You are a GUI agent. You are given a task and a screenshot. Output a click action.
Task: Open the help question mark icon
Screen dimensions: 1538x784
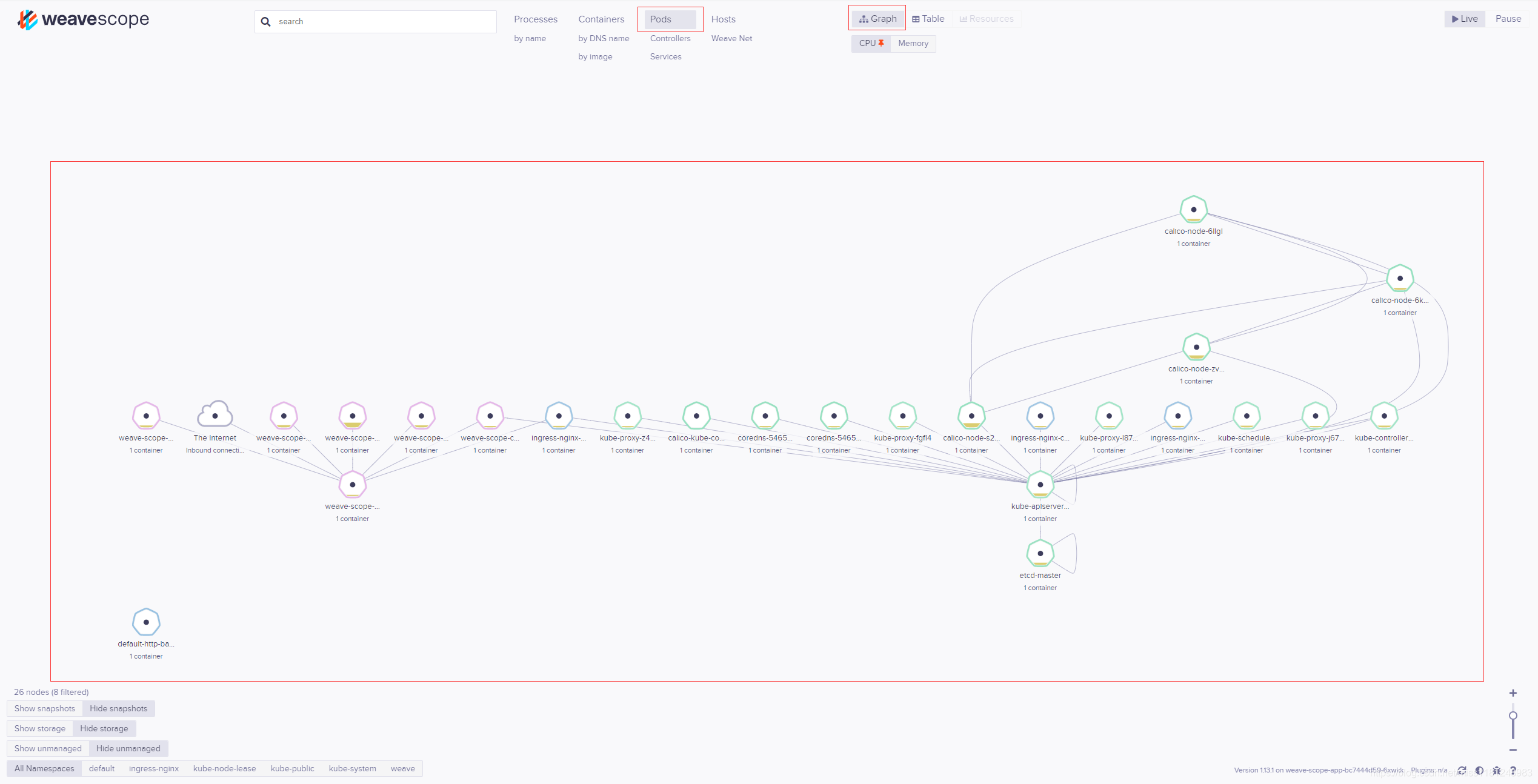1513,770
